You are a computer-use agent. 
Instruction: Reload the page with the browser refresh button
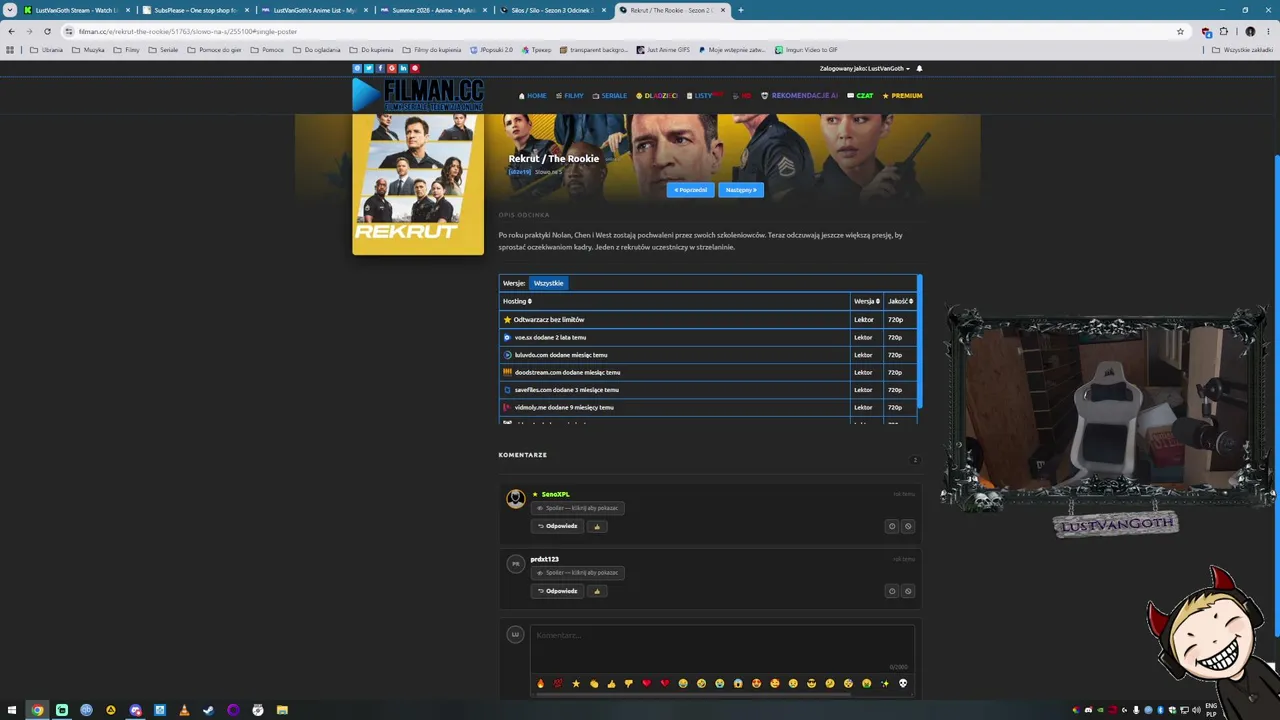[x=47, y=31]
